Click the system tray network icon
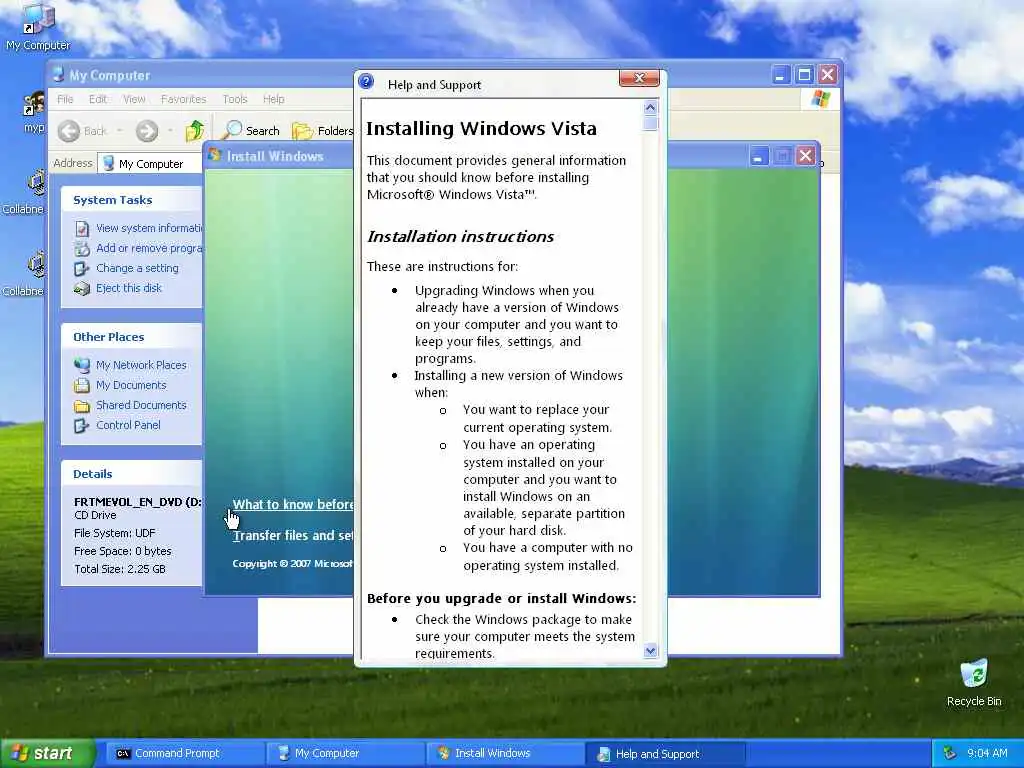The image size is (1024, 768). (x=950, y=753)
